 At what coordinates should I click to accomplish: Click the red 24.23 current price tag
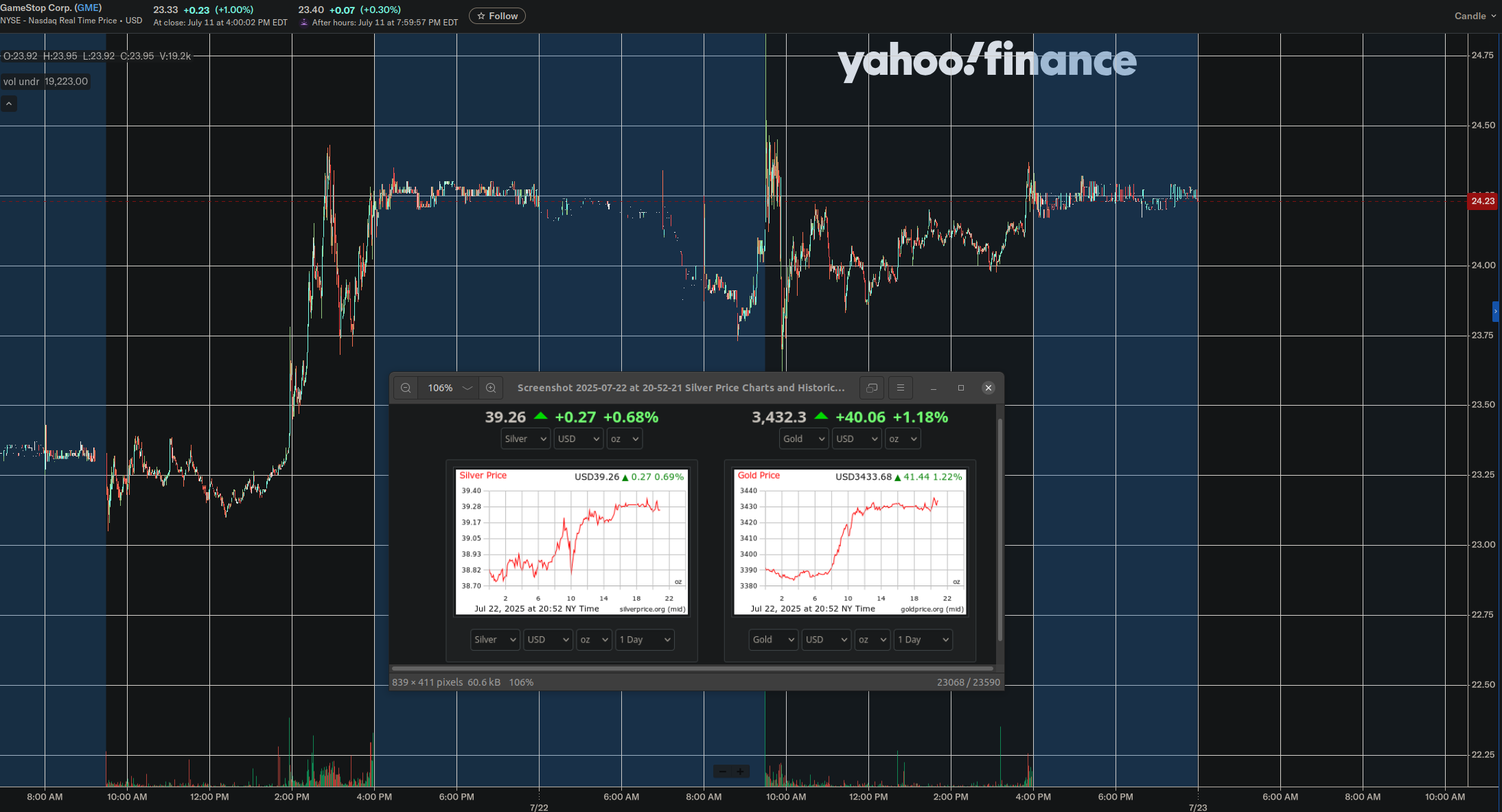(1483, 201)
